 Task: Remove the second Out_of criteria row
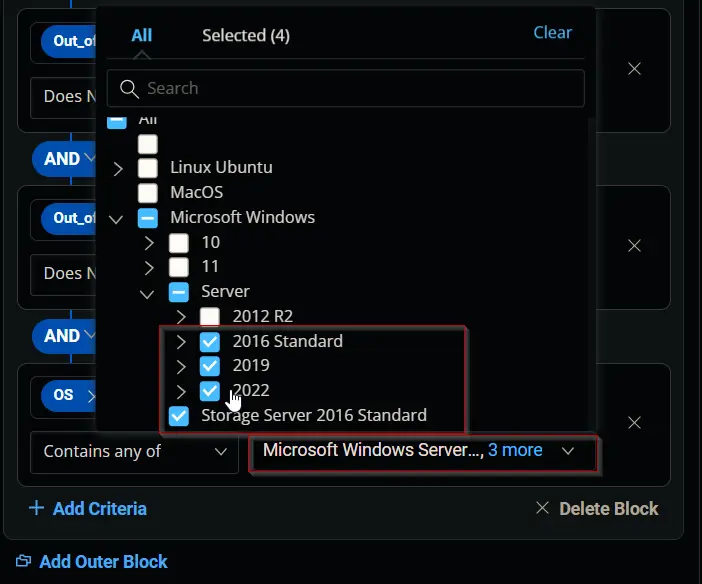click(634, 245)
